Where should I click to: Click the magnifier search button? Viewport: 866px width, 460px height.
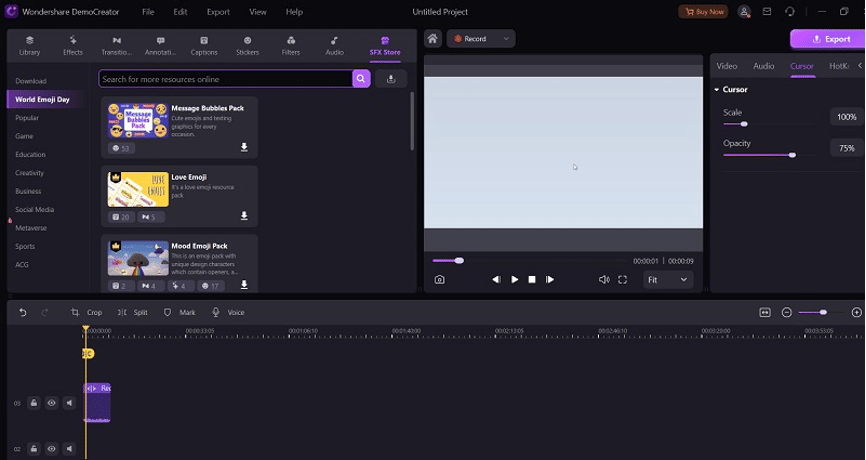[x=361, y=79]
